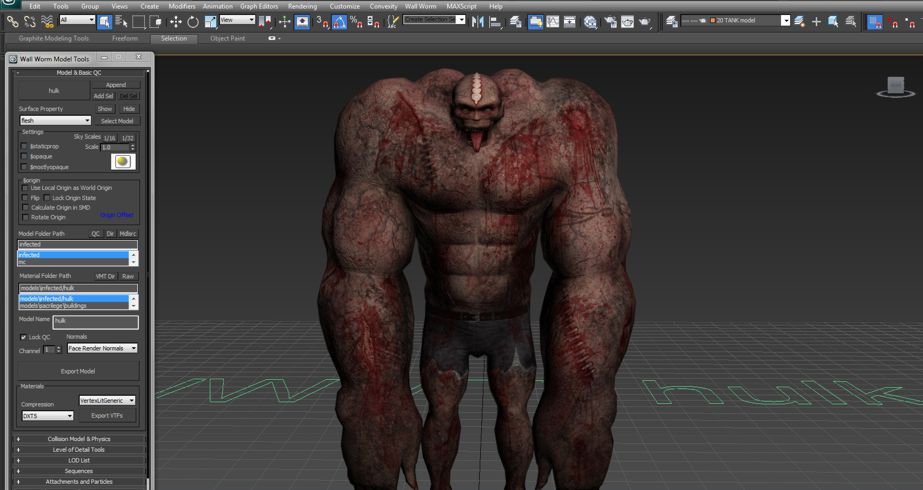Viewport: 923px width, 490px height.
Task: Click the Align tool icon
Action: pos(496,22)
